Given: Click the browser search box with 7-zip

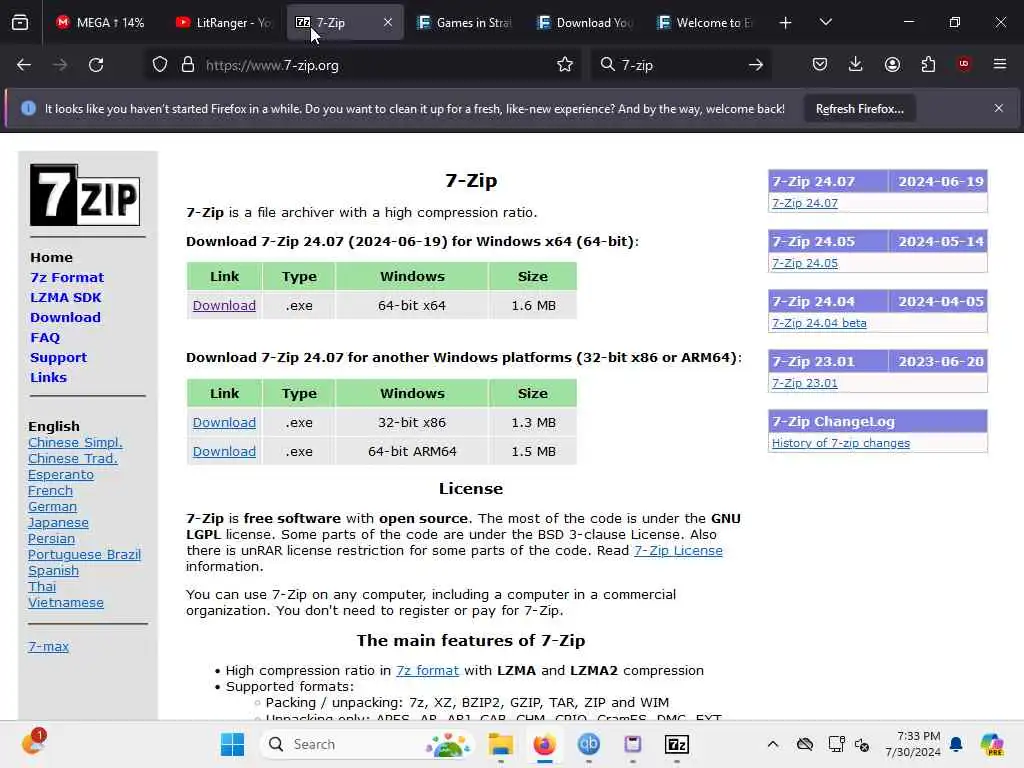Looking at the screenshot, I should point(679,65).
